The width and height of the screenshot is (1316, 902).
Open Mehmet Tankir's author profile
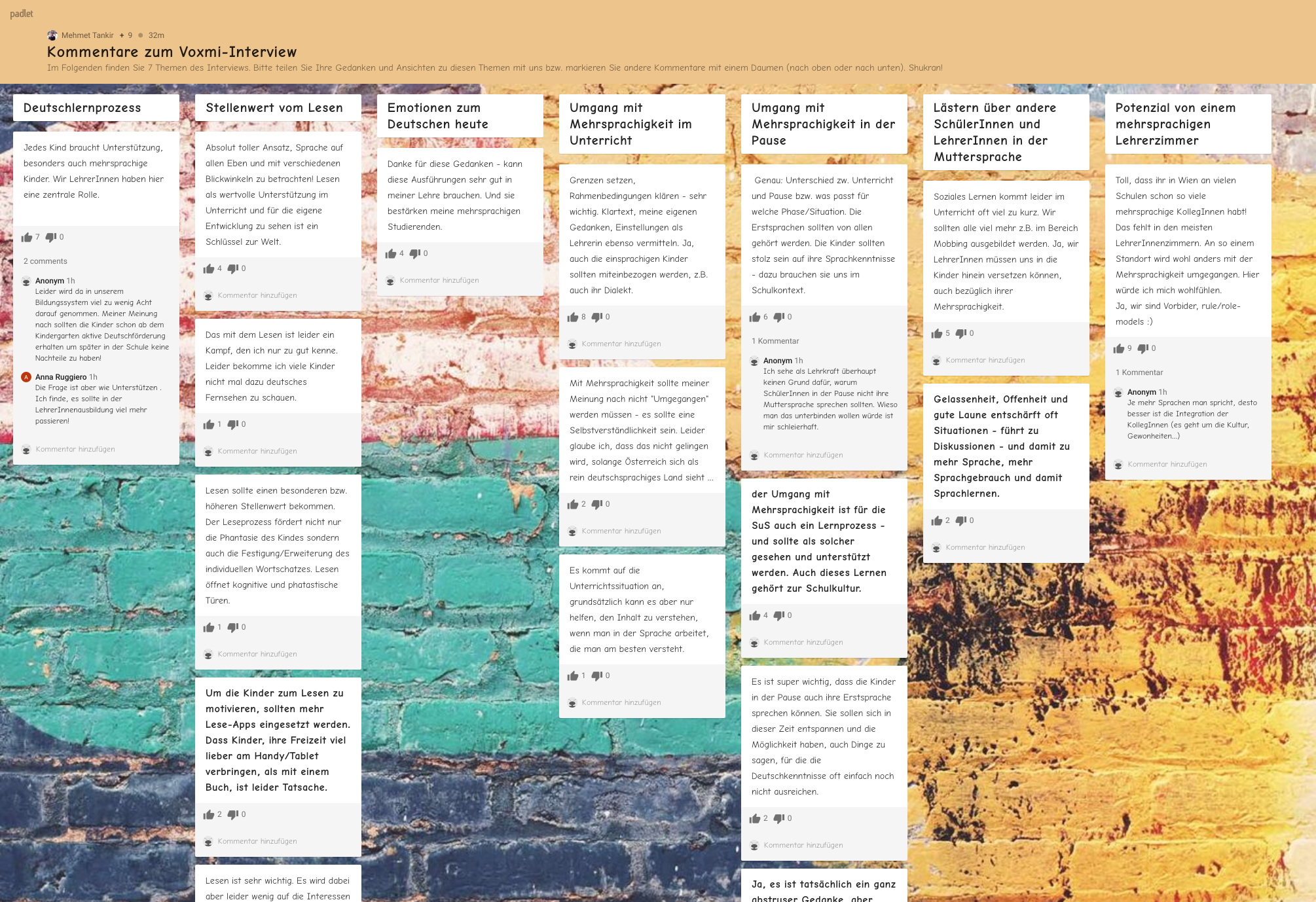click(x=87, y=35)
